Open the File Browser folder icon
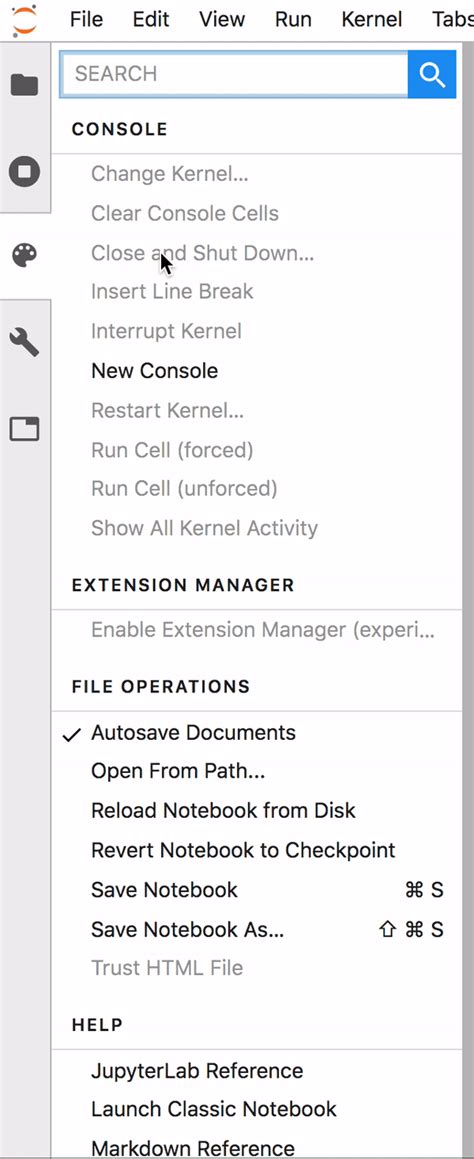The image size is (474, 1159). [x=24, y=85]
